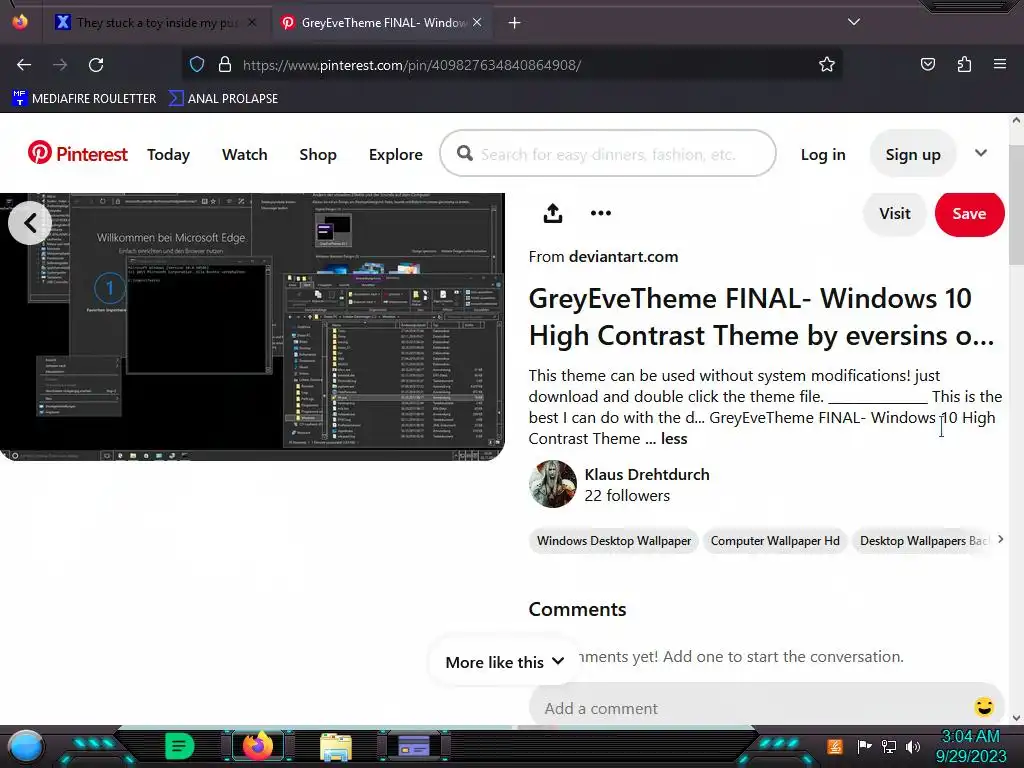Open the purple window app in taskbar

(414, 746)
